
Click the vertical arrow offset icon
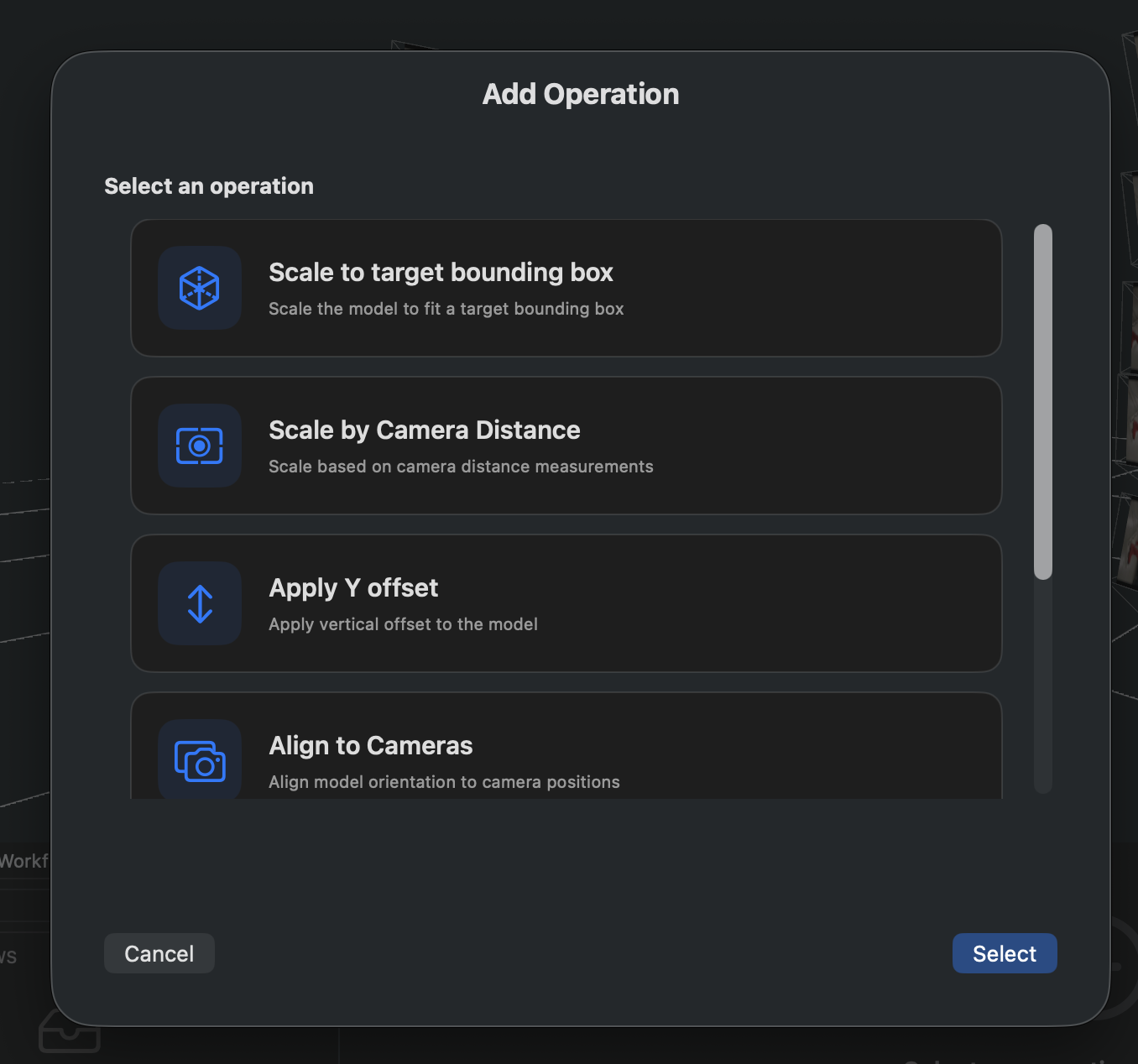pyautogui.click(x=199, y=602)
